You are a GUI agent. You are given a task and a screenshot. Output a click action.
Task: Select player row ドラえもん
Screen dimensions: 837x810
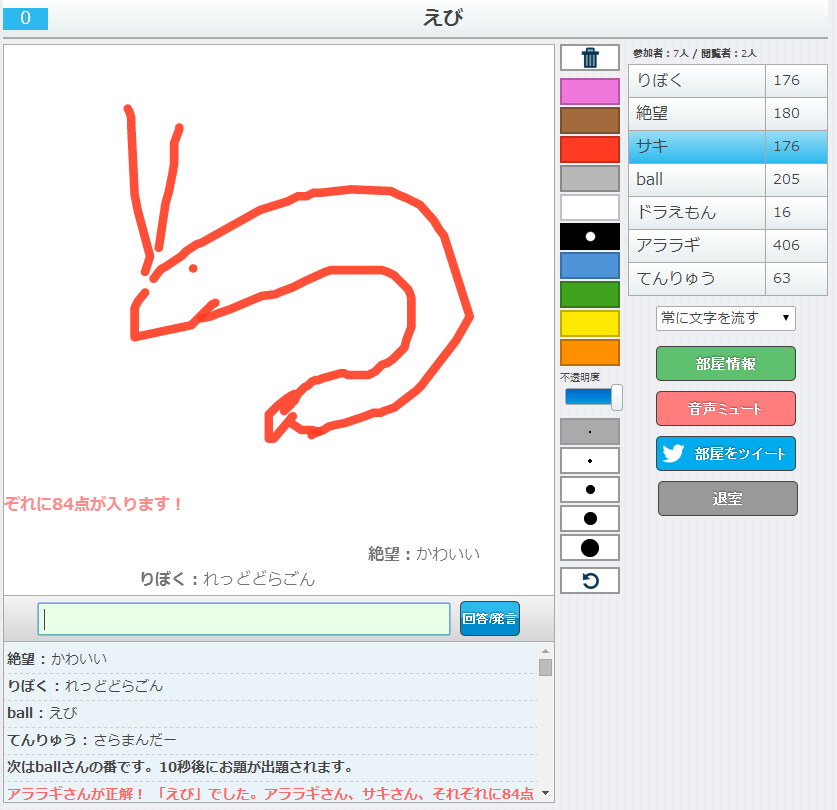728,213
